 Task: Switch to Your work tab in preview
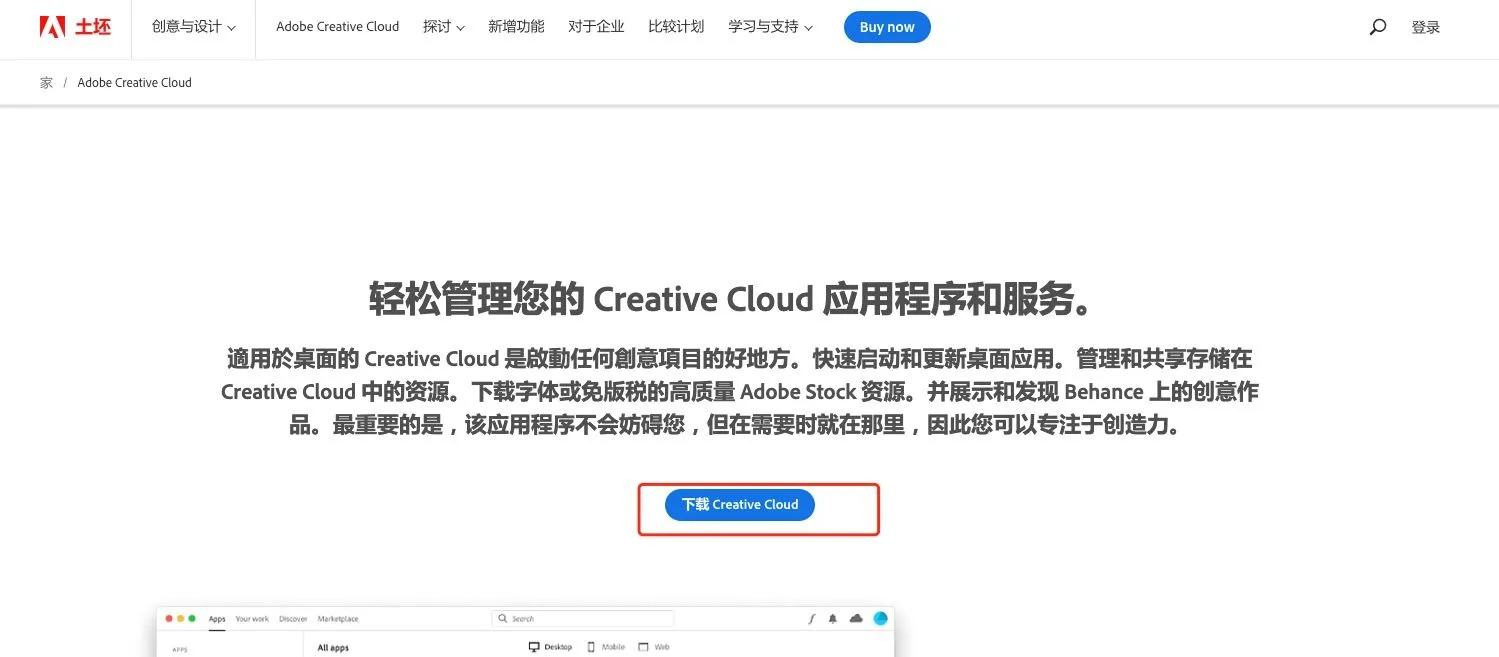(252, 619)
